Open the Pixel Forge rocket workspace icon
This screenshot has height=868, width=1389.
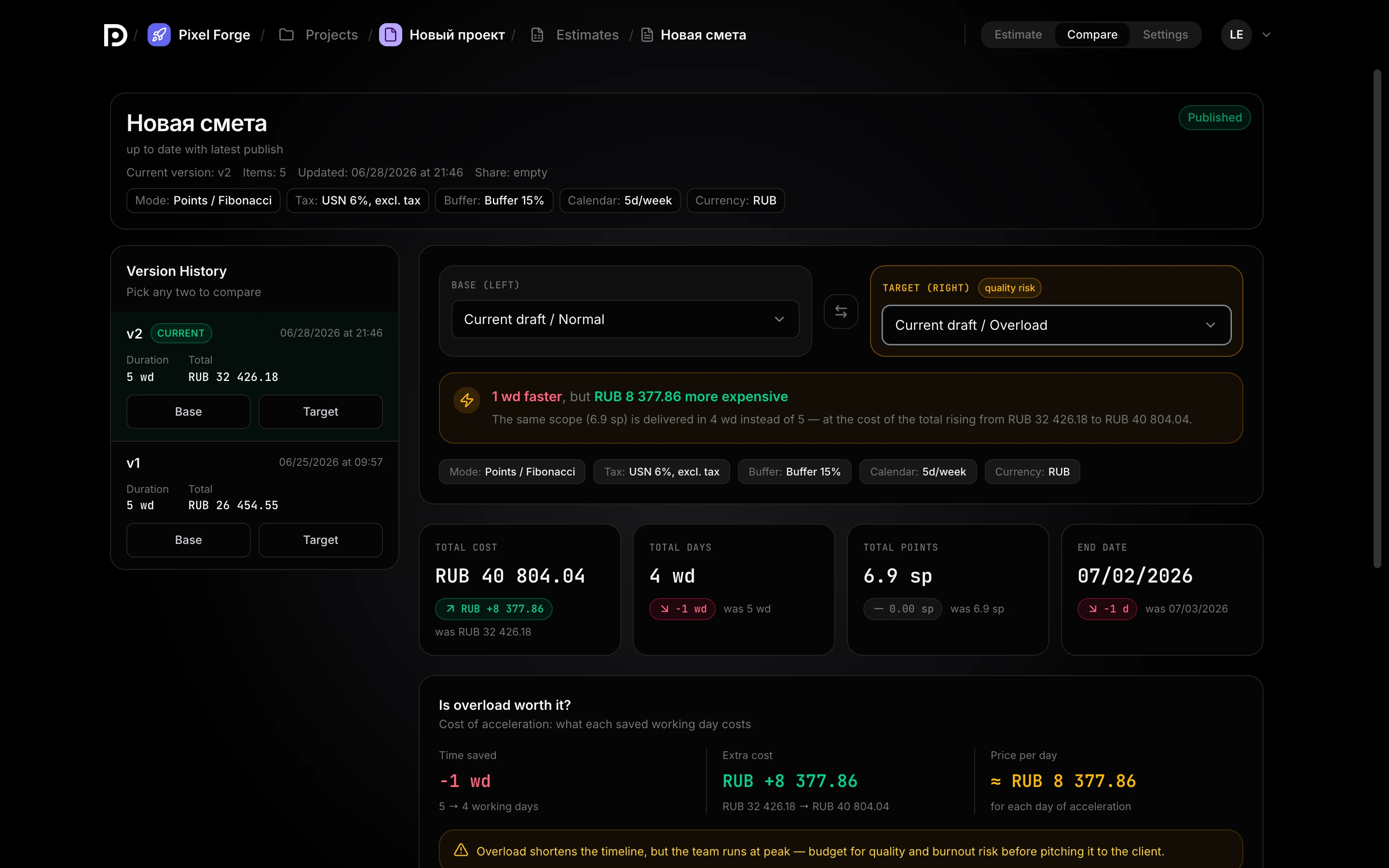159,35
